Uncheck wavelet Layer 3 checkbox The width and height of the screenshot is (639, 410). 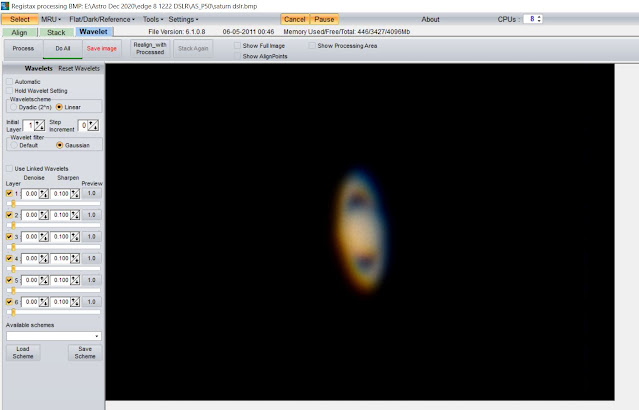[x=9, y=236]
